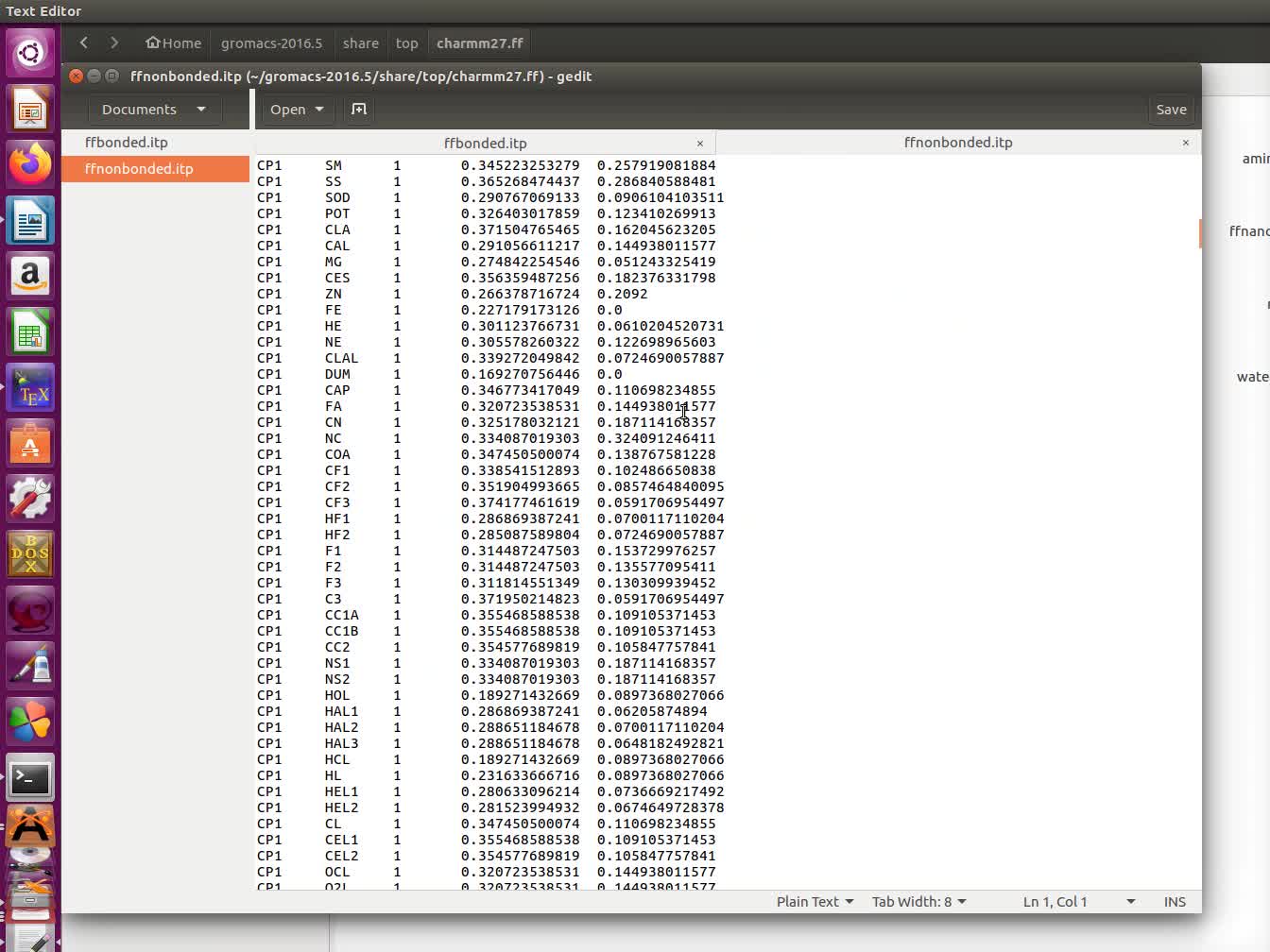Launch DOSBox from dock
This screenshot has height=952, width=1270.
pos(30,555)
